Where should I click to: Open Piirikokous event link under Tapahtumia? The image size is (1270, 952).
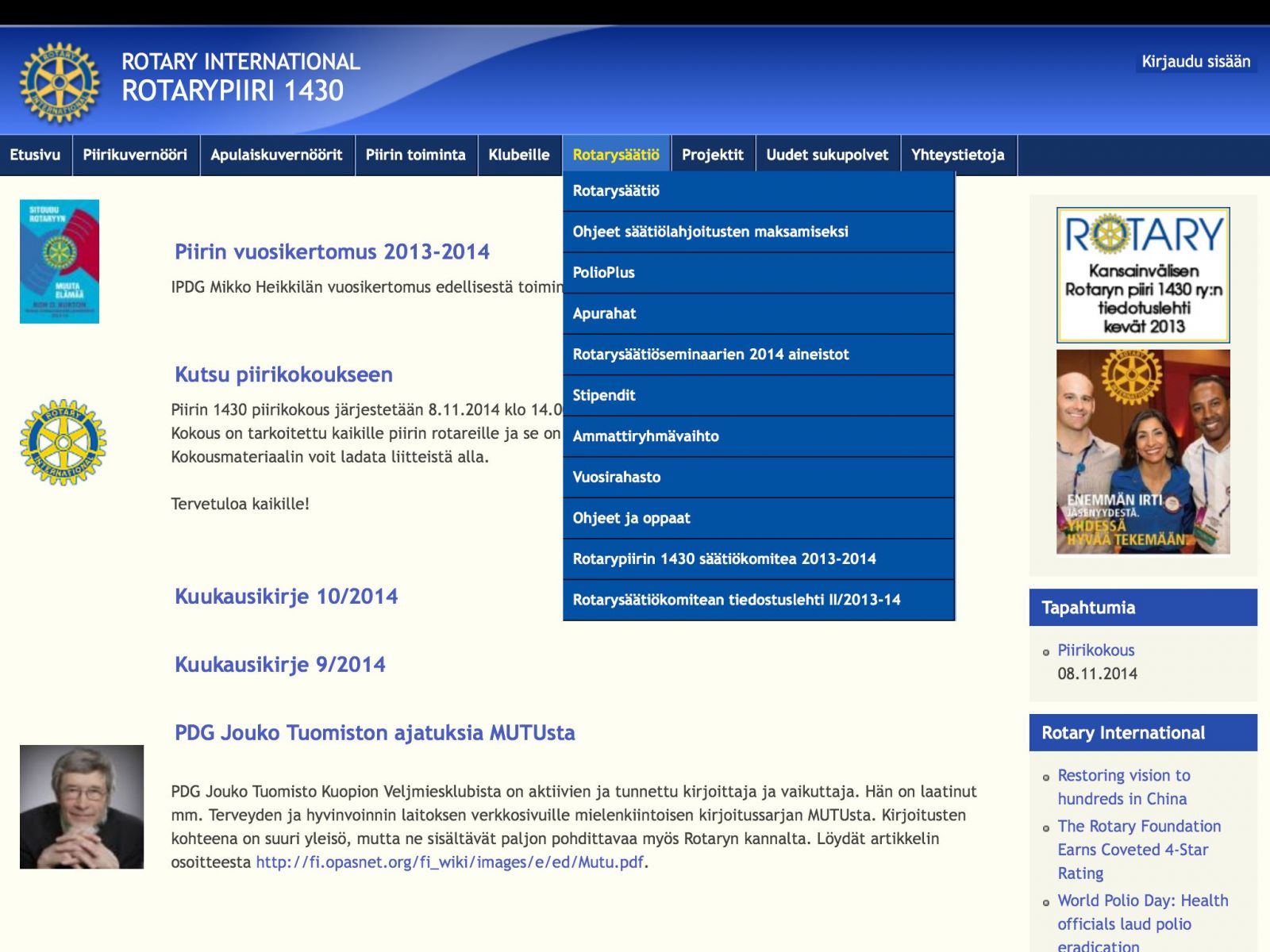1095,651
